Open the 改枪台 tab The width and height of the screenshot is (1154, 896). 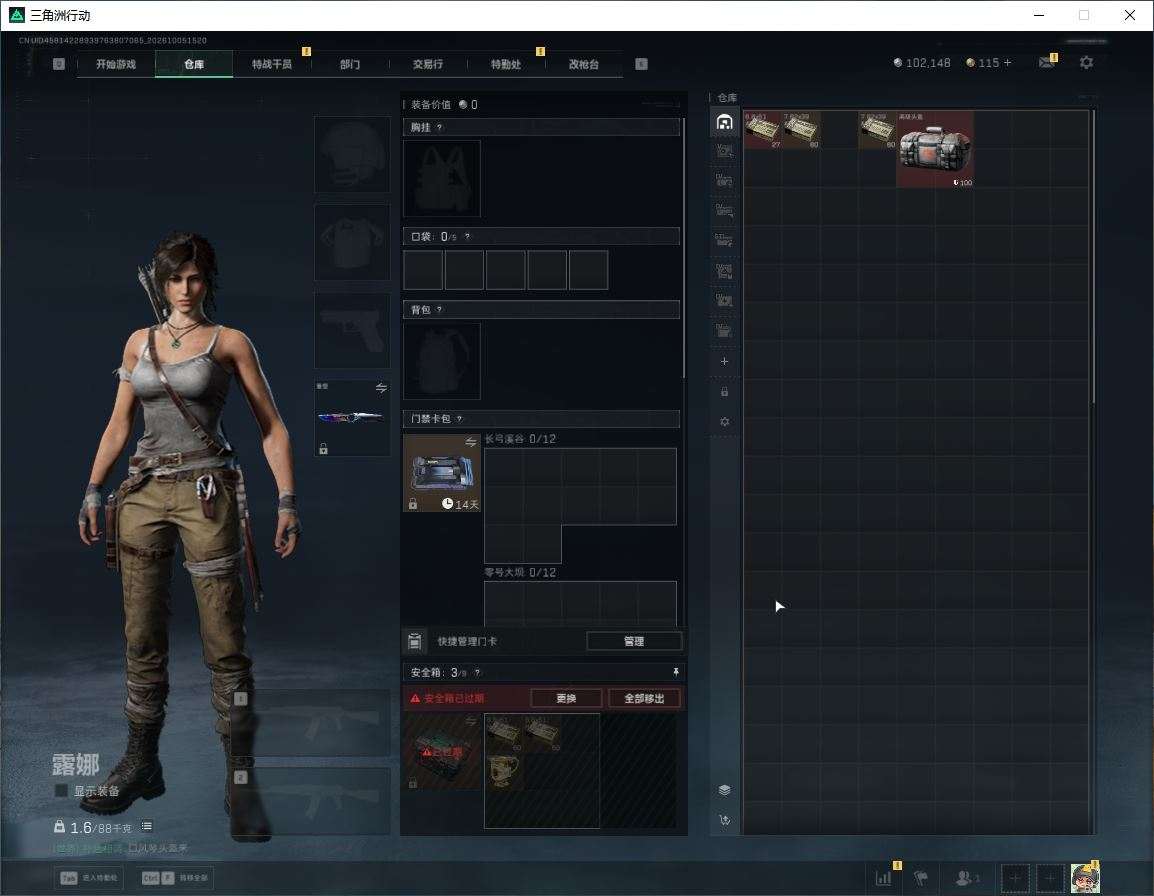(x=584, y=64)
